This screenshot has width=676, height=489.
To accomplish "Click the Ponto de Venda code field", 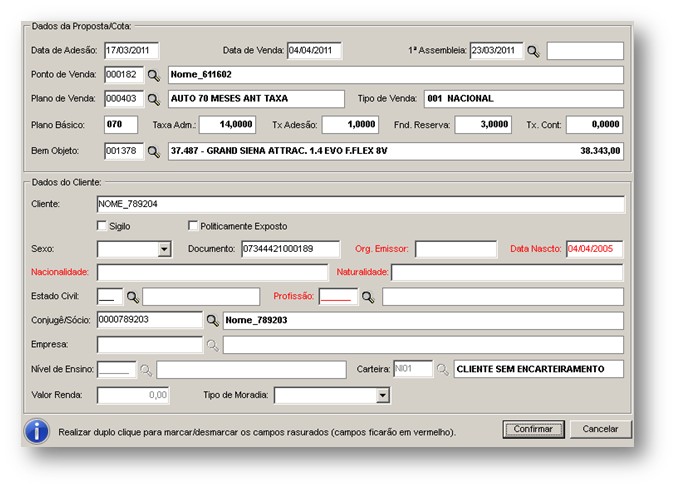I will [x=124, y=75].
